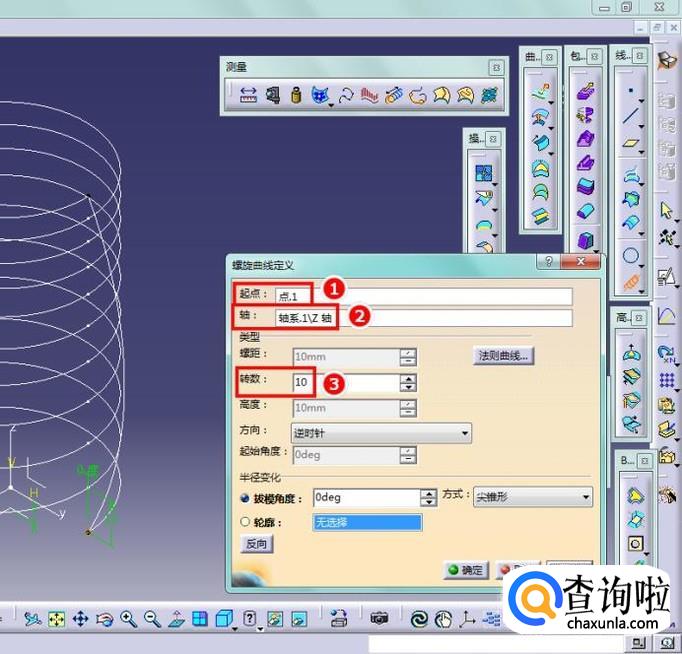Open the 方向 逆时针 dropdown

(381, 433)
